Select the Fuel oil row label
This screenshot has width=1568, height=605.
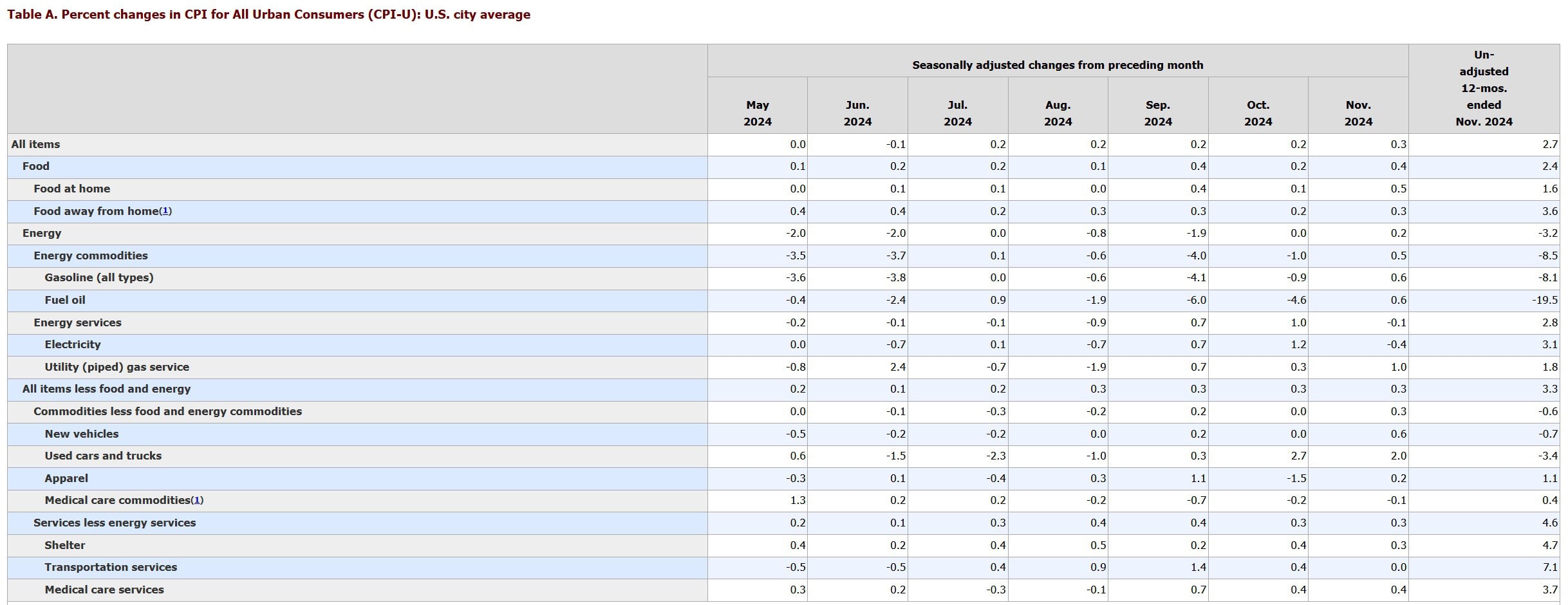[65, 300]
